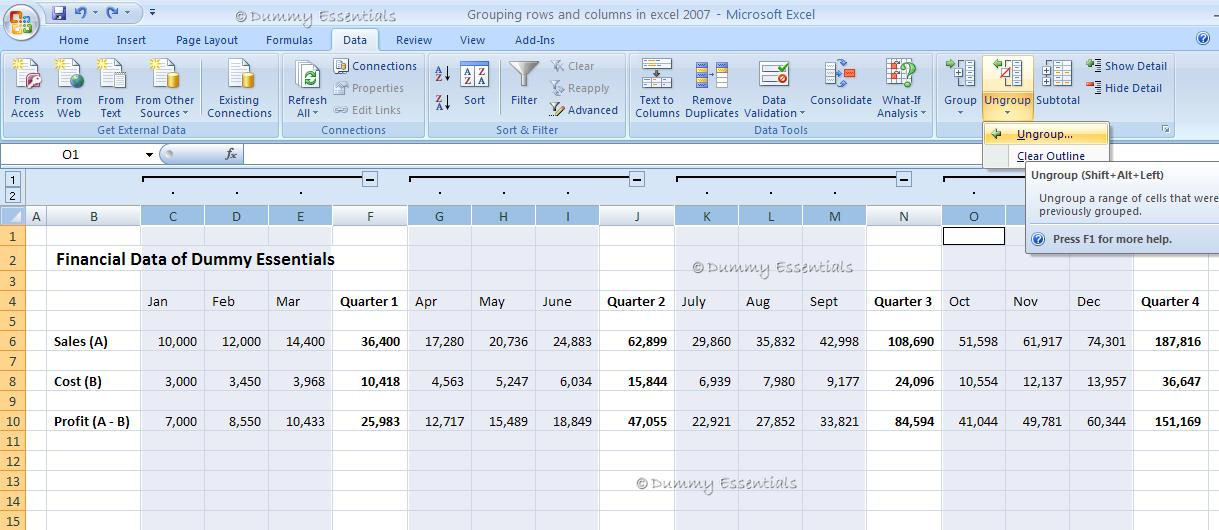Open View tab
The width and height of the screenshot is (1219, 530).
(x=472, y=40)
